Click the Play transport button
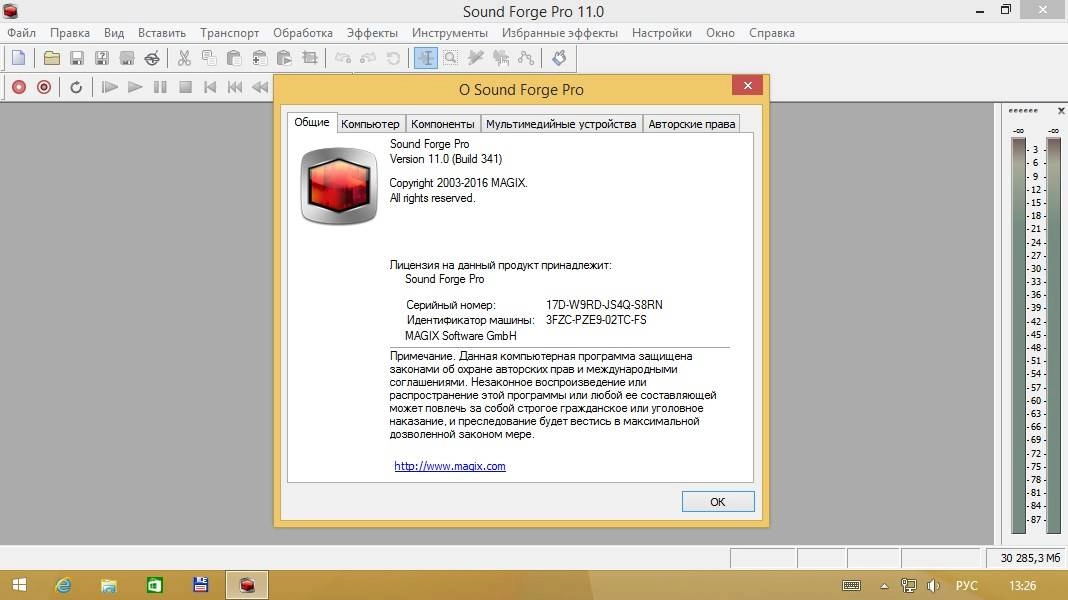1068x600 pixels. 135,87
